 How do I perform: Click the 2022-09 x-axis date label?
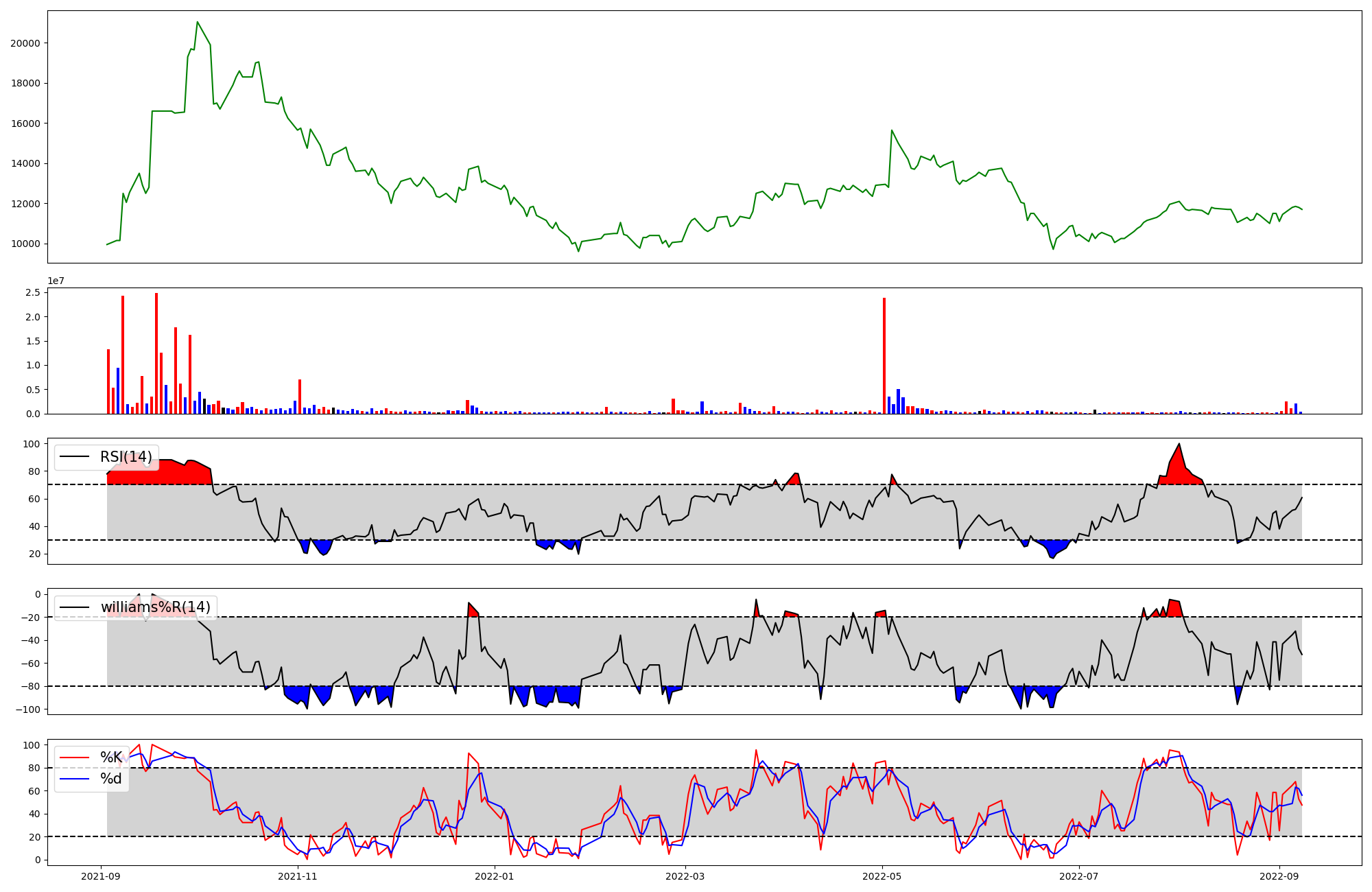[1279, 876]
